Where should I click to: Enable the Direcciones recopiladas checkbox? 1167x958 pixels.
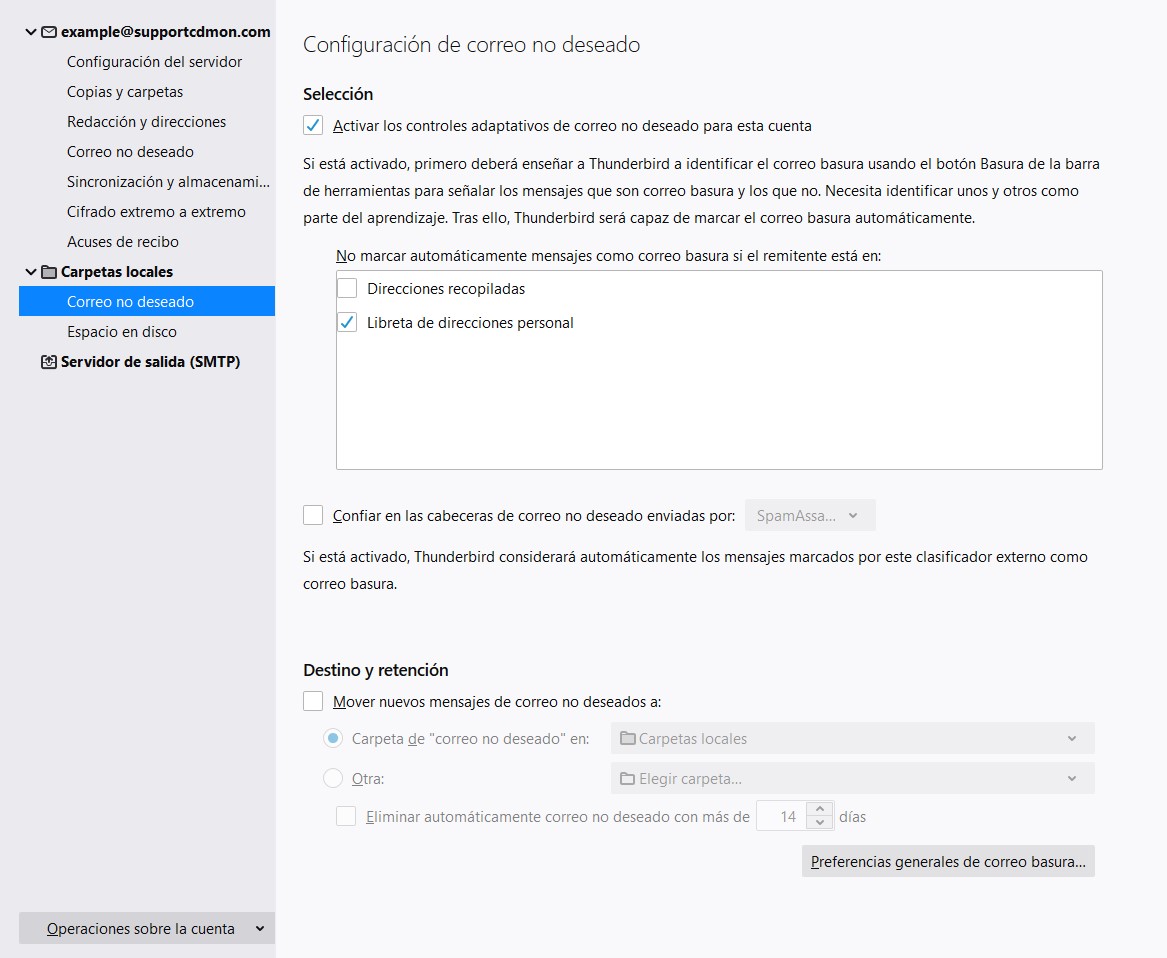(347, 289)
